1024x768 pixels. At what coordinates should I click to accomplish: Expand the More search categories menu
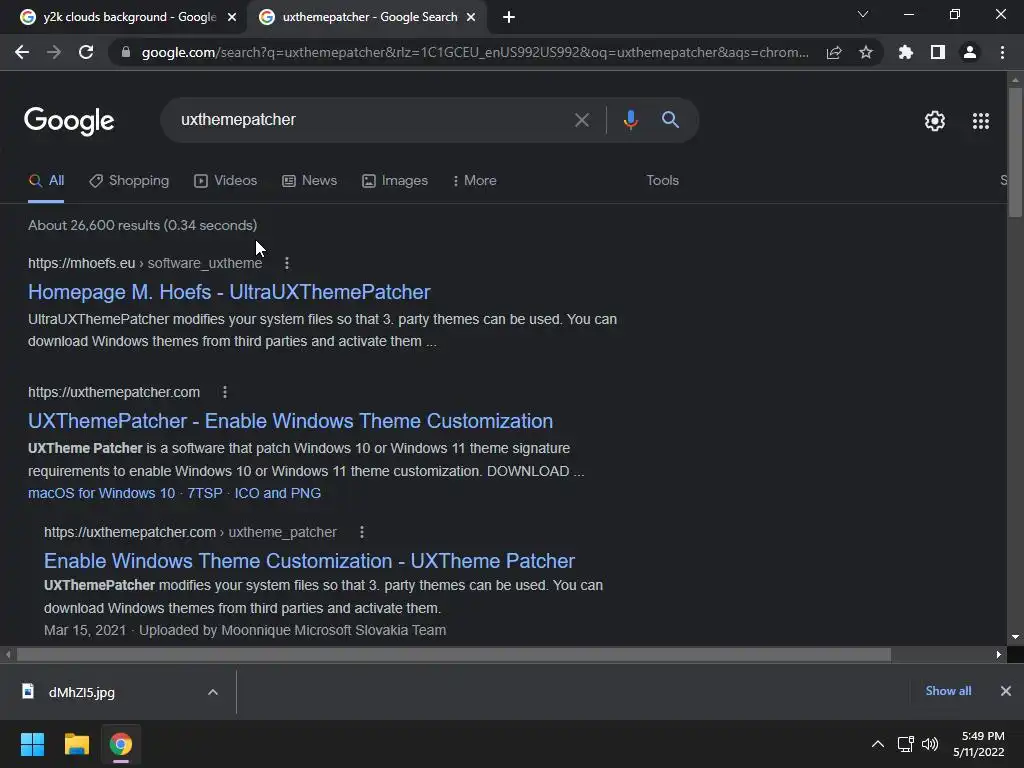pyautogui.click(x=475, y=181)
